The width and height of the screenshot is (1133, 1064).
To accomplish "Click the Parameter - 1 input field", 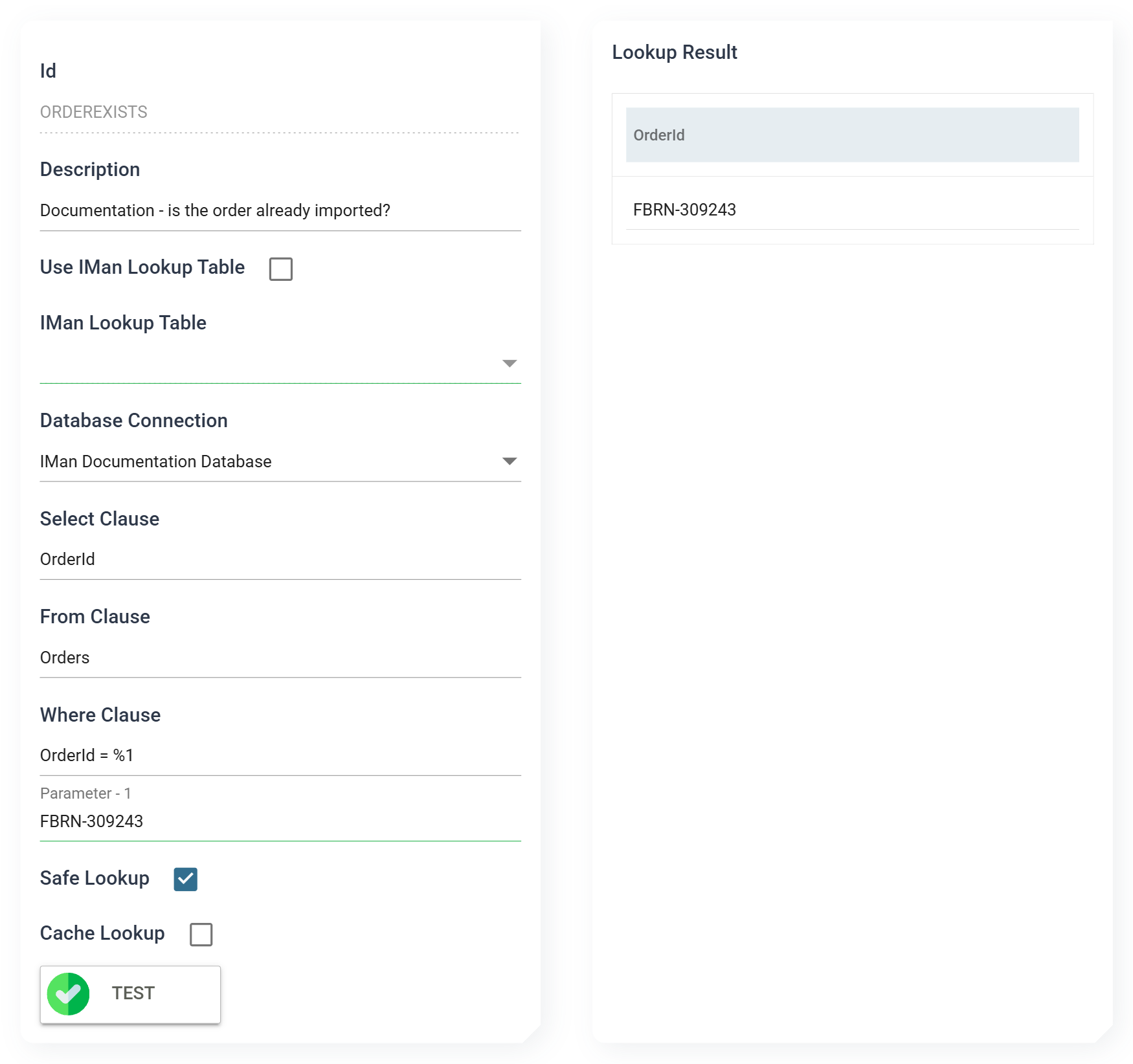I will coord(280,822).
